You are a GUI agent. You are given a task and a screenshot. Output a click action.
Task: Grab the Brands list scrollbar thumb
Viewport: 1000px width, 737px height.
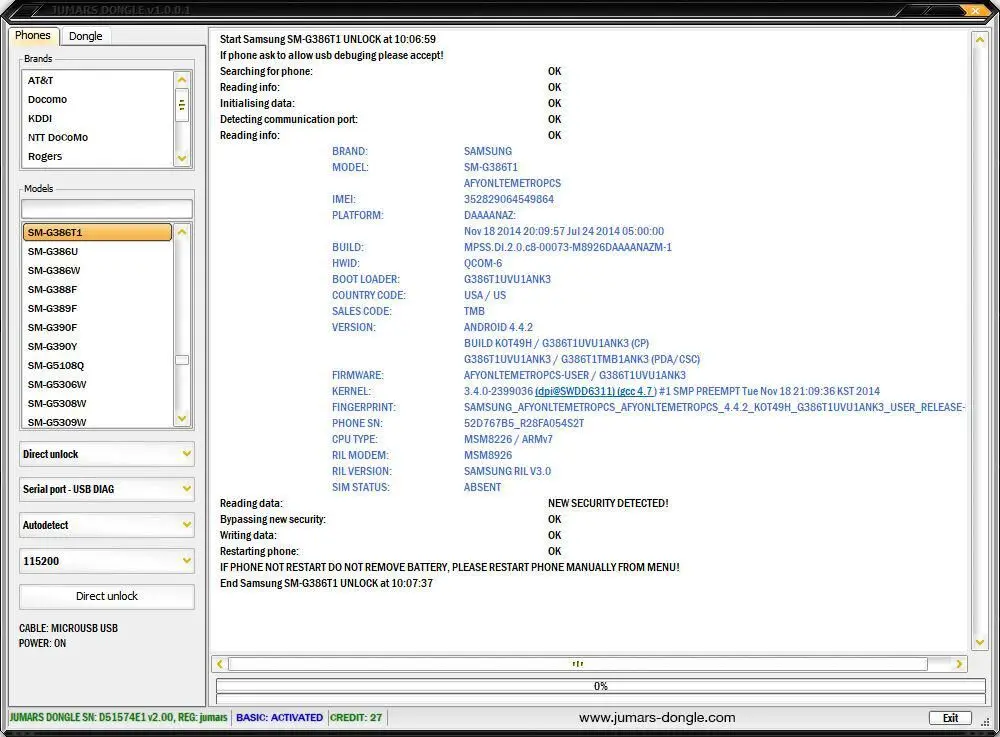click(x=182, y=105)
